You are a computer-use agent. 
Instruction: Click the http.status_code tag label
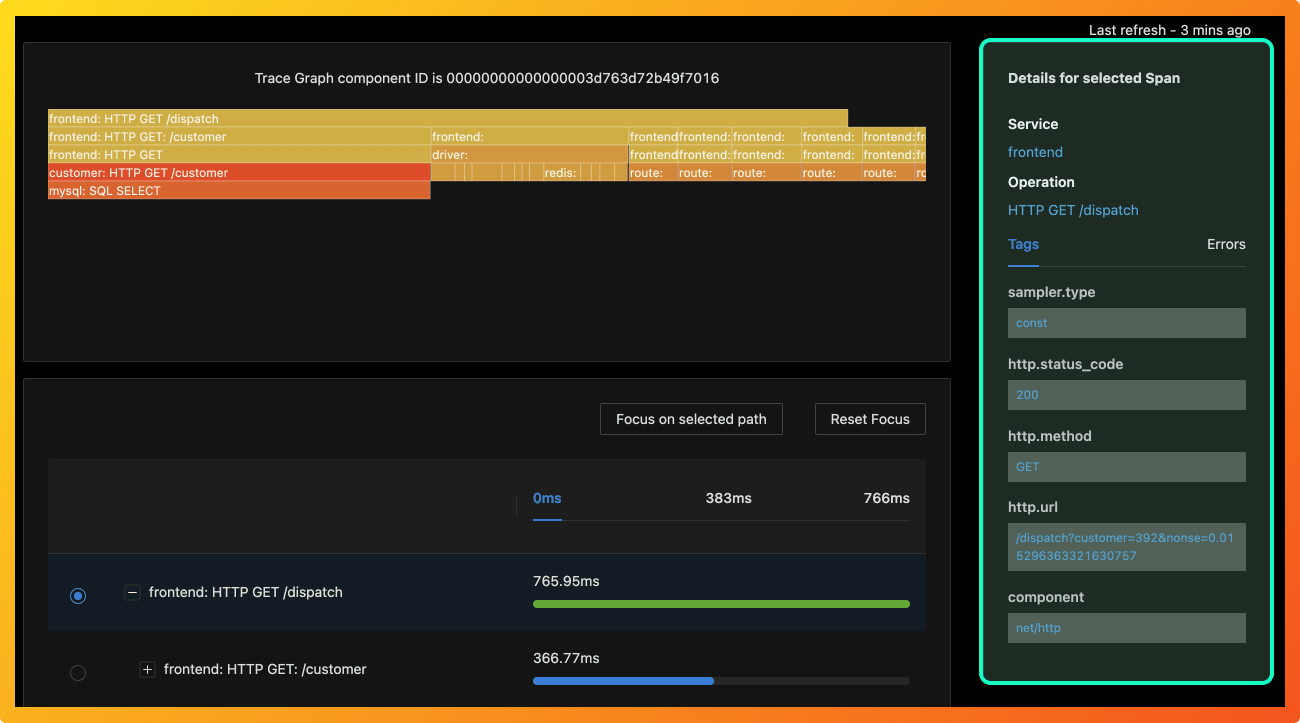[x=1065, y=364]
